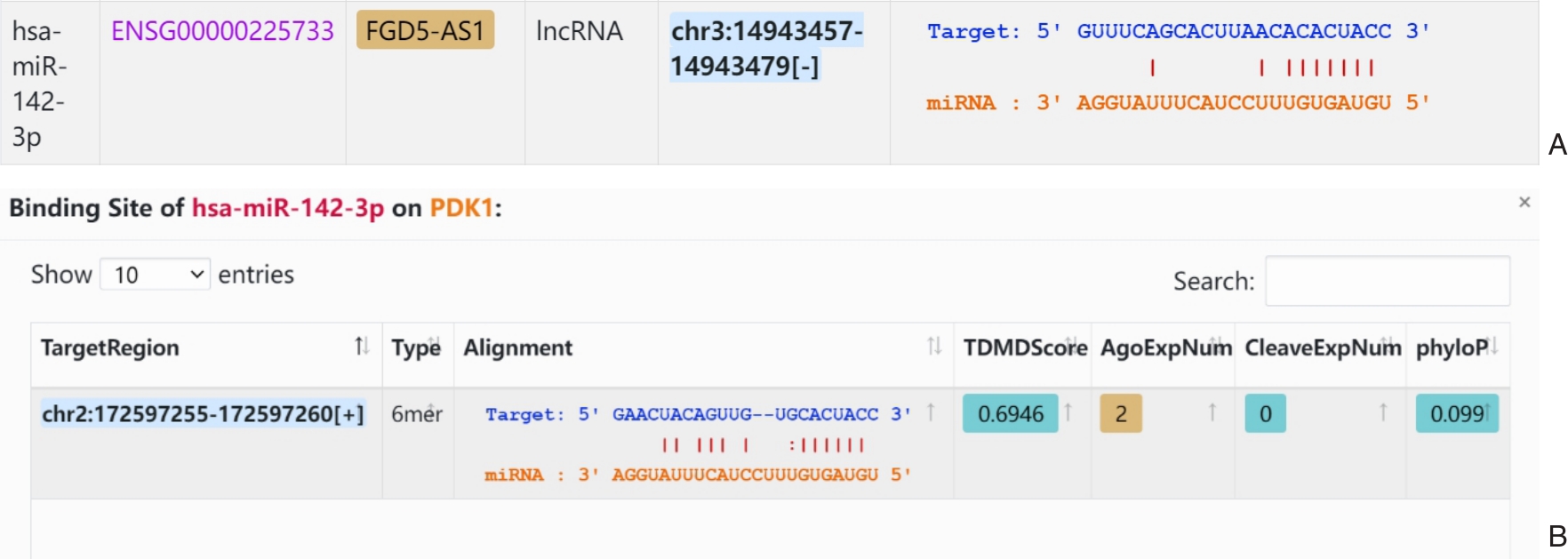Click the AgoExpNum badge showing 2
Screen dimensions: 1568x559
tap(1121, 414)
